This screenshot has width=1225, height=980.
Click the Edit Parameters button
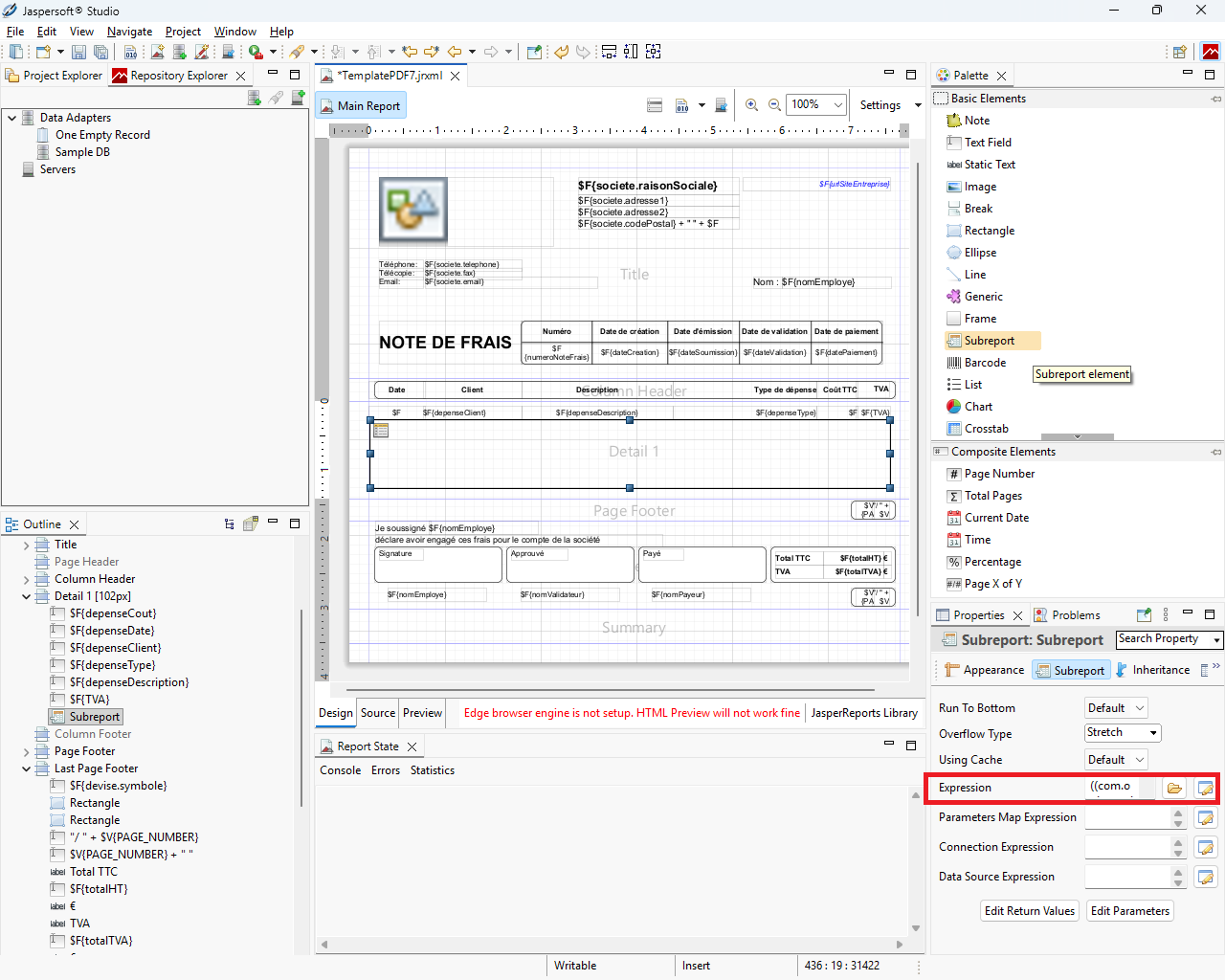click(x=1130, y=911)
